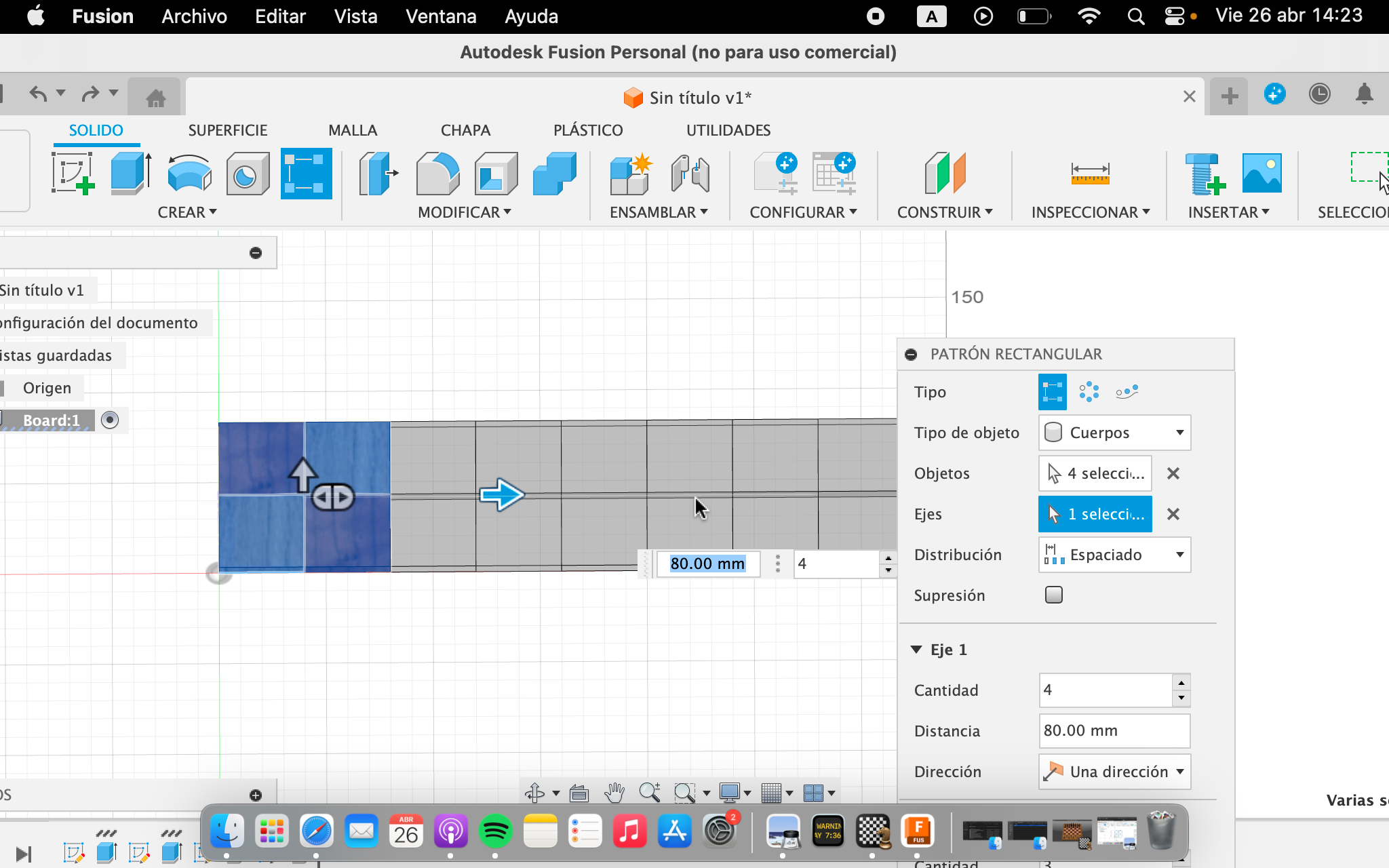The image size is (1389, 868).
Task: Click the Configure table icon
Action: (x=834, y=173)
